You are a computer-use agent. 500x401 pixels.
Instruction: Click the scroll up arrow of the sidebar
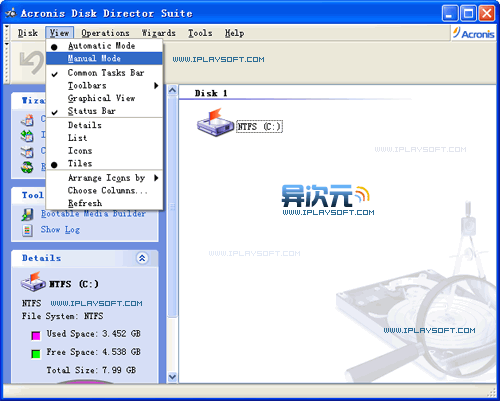[172, 90]
